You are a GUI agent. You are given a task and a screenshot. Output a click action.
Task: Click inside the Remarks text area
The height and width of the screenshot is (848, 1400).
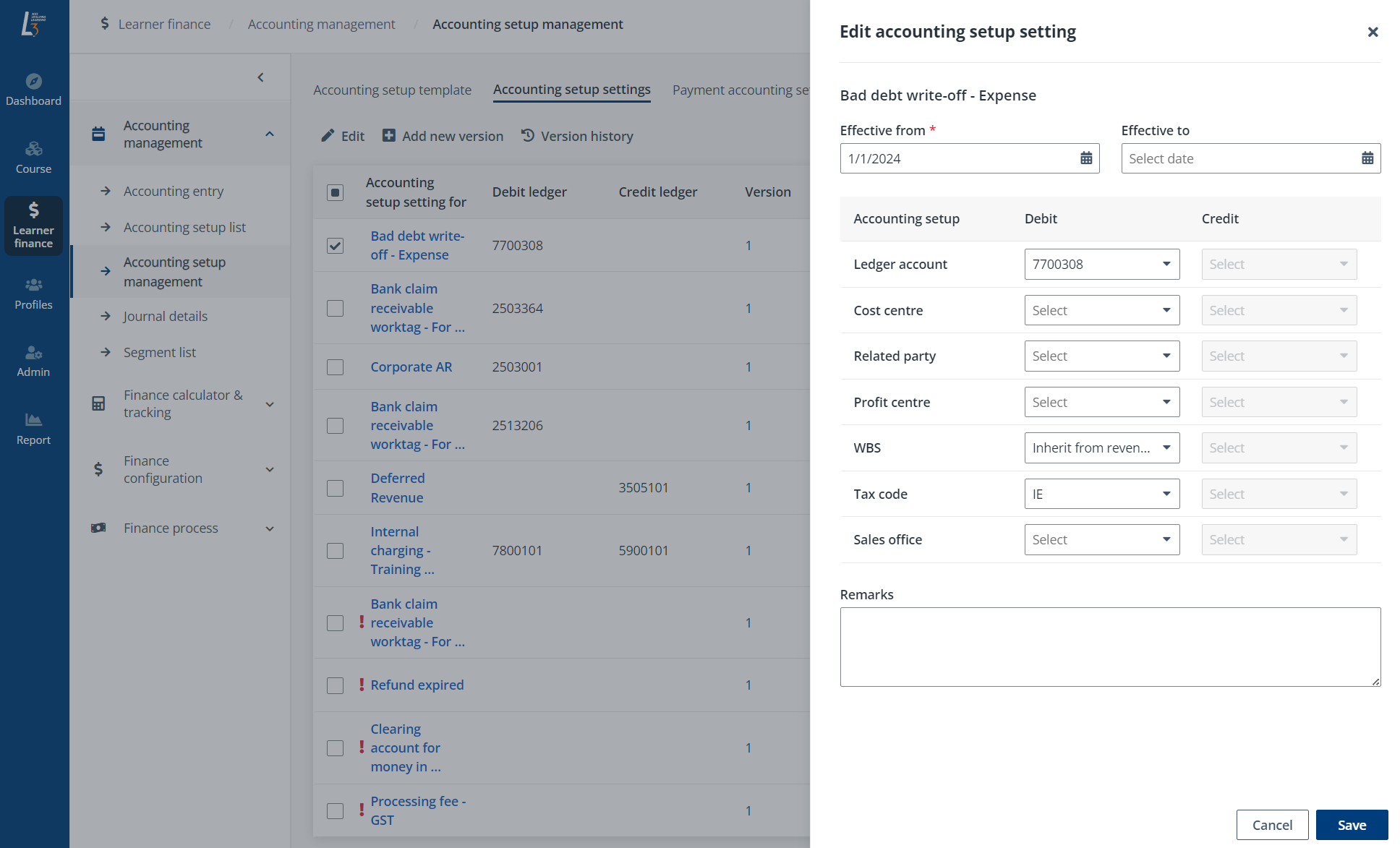tap(1110, 646)
